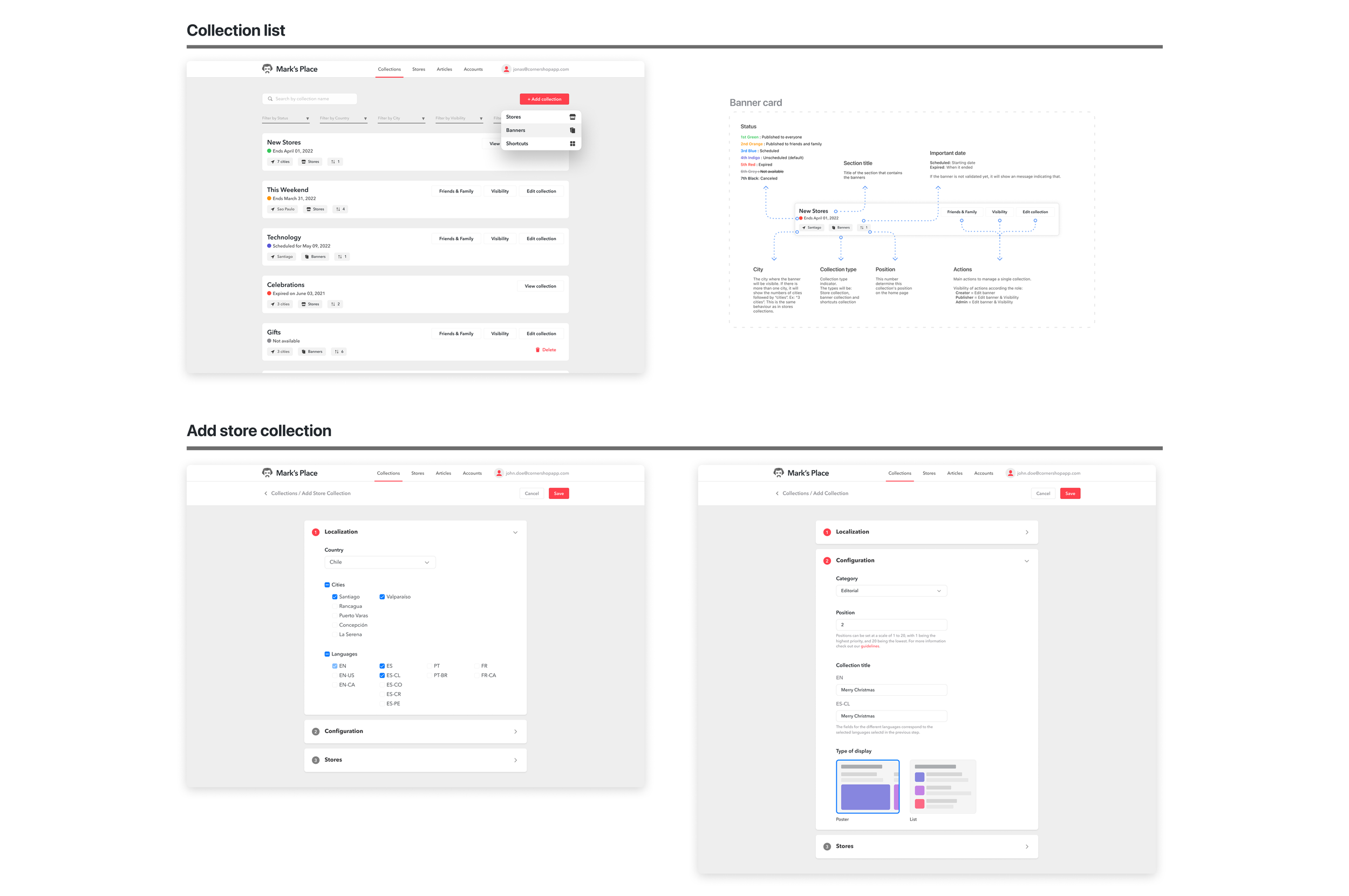Enable the PT-BR language checkbox
This screenshot has width=1349, height=896.
[430, 675]
